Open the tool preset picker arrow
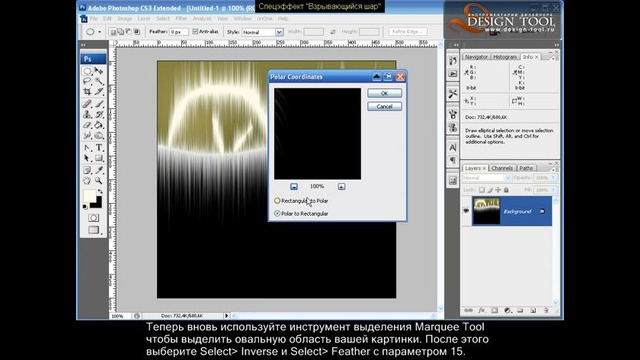The height and width of the screenshot is (360, 640). pyautogui.click(x=100, y=32)
